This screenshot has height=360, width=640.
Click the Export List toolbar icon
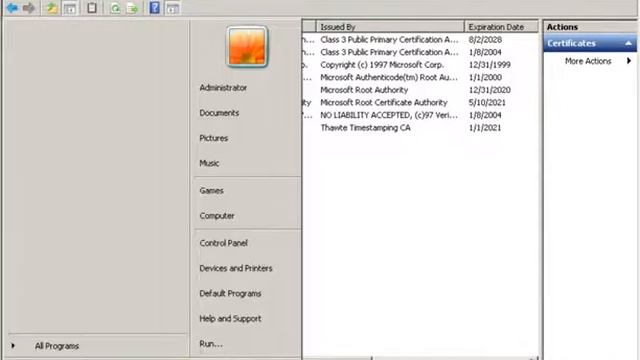[x=132, y=8]
